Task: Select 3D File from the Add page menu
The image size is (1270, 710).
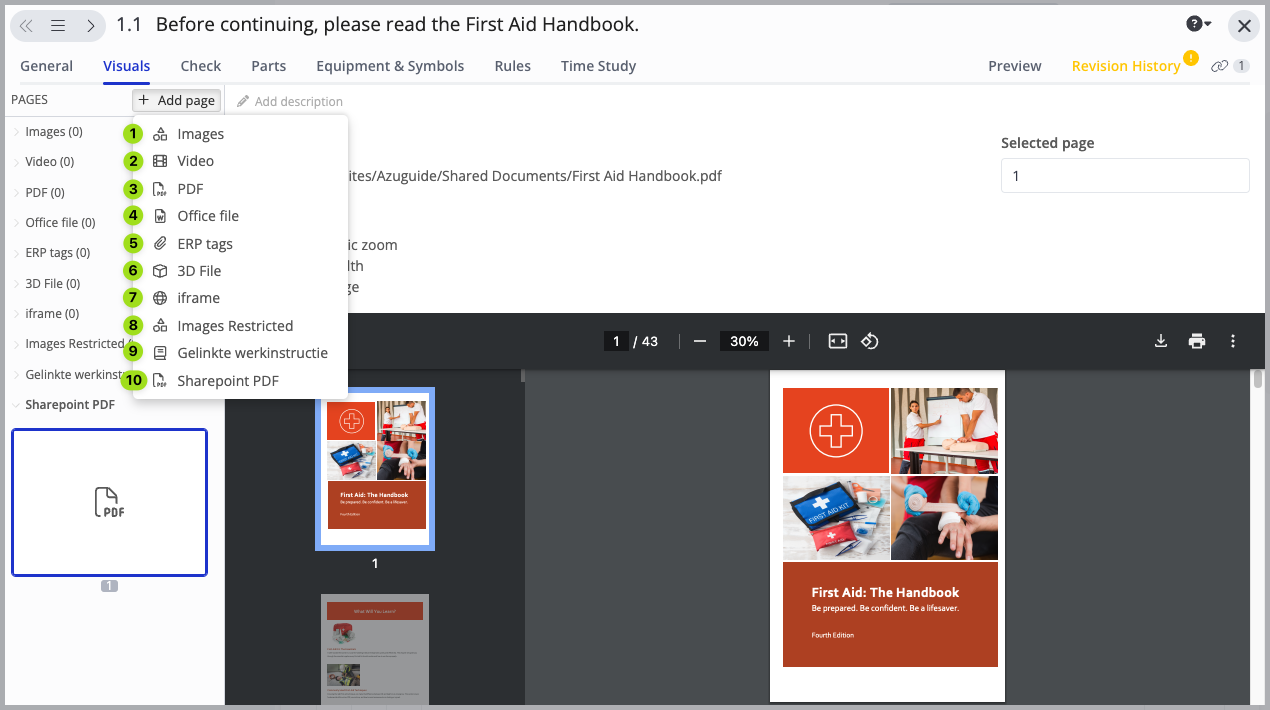Action: pos(199,271)
